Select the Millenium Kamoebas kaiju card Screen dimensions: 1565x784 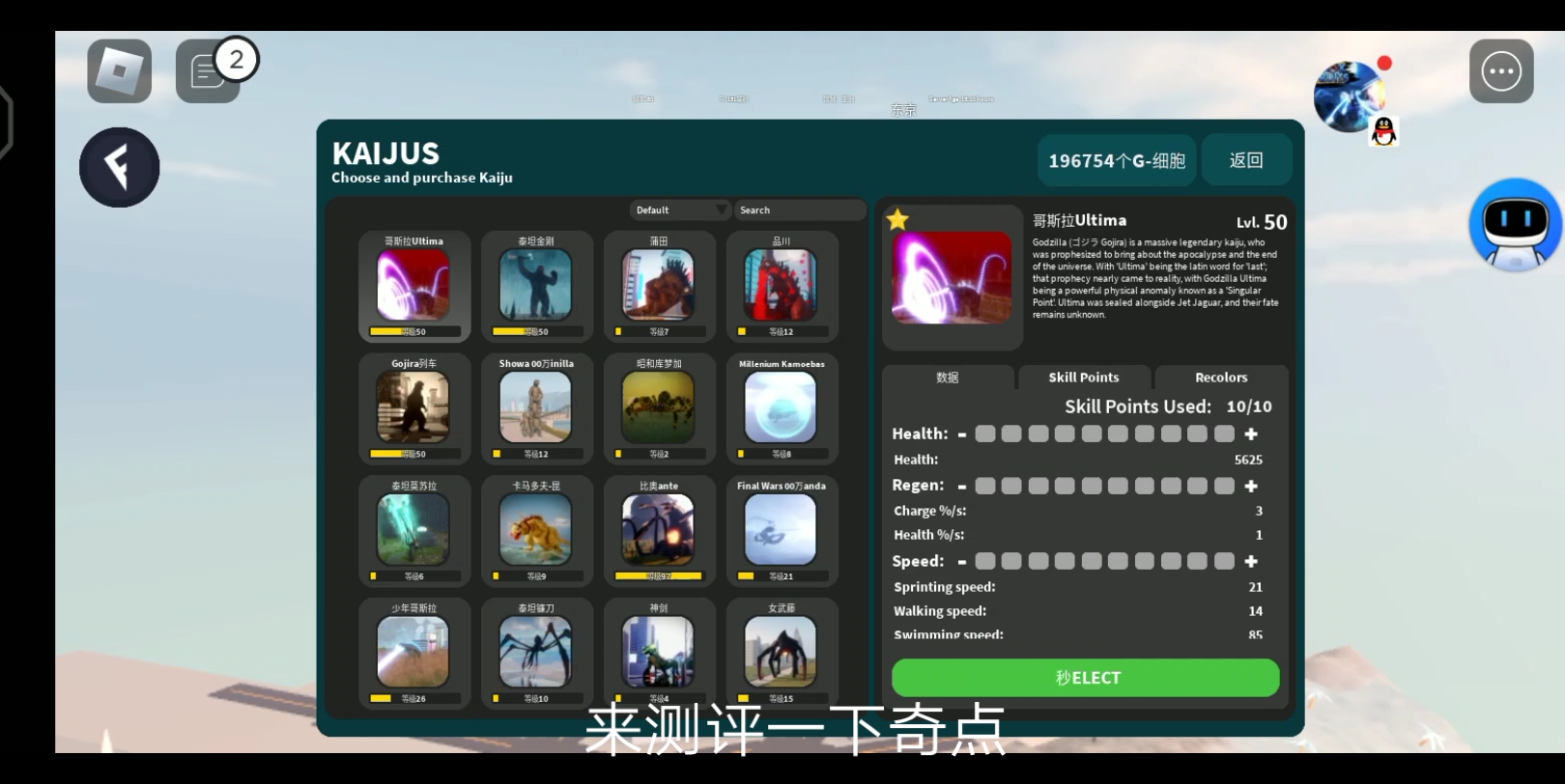[x=782, y=408]
